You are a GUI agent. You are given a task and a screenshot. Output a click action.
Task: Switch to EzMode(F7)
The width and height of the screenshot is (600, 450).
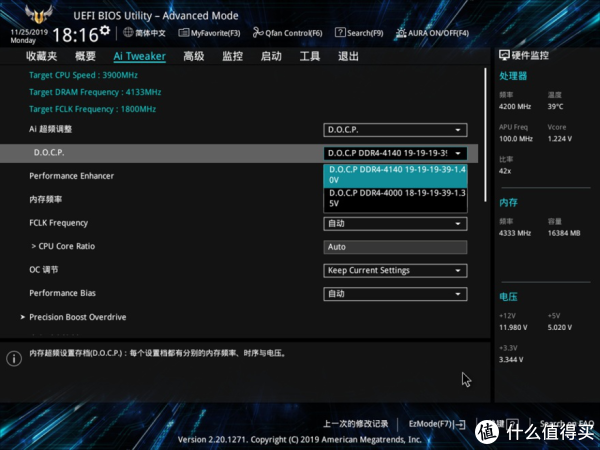[x=437, y=424]
